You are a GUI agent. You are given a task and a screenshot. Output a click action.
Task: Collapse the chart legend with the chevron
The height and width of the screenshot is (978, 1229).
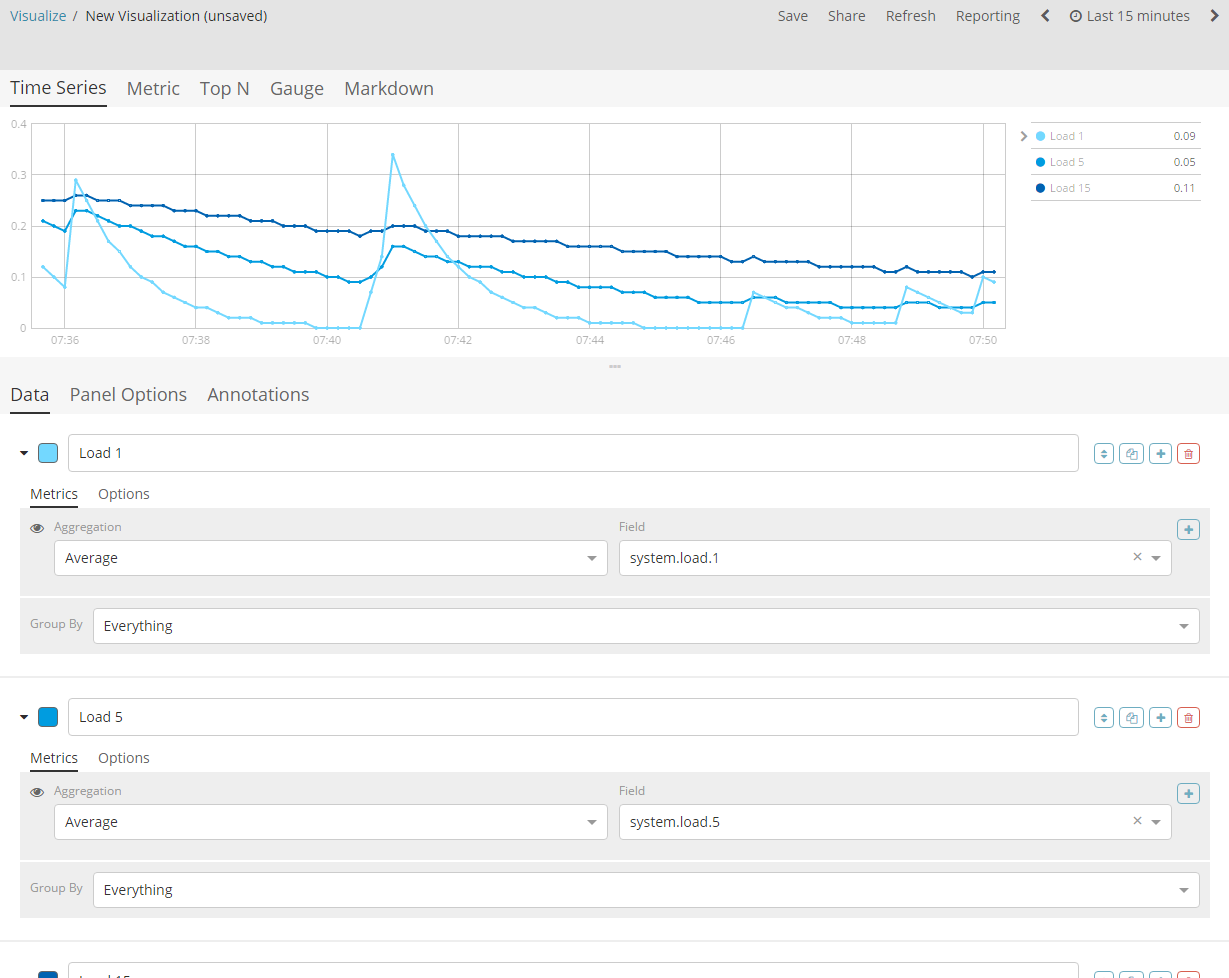1023,135
